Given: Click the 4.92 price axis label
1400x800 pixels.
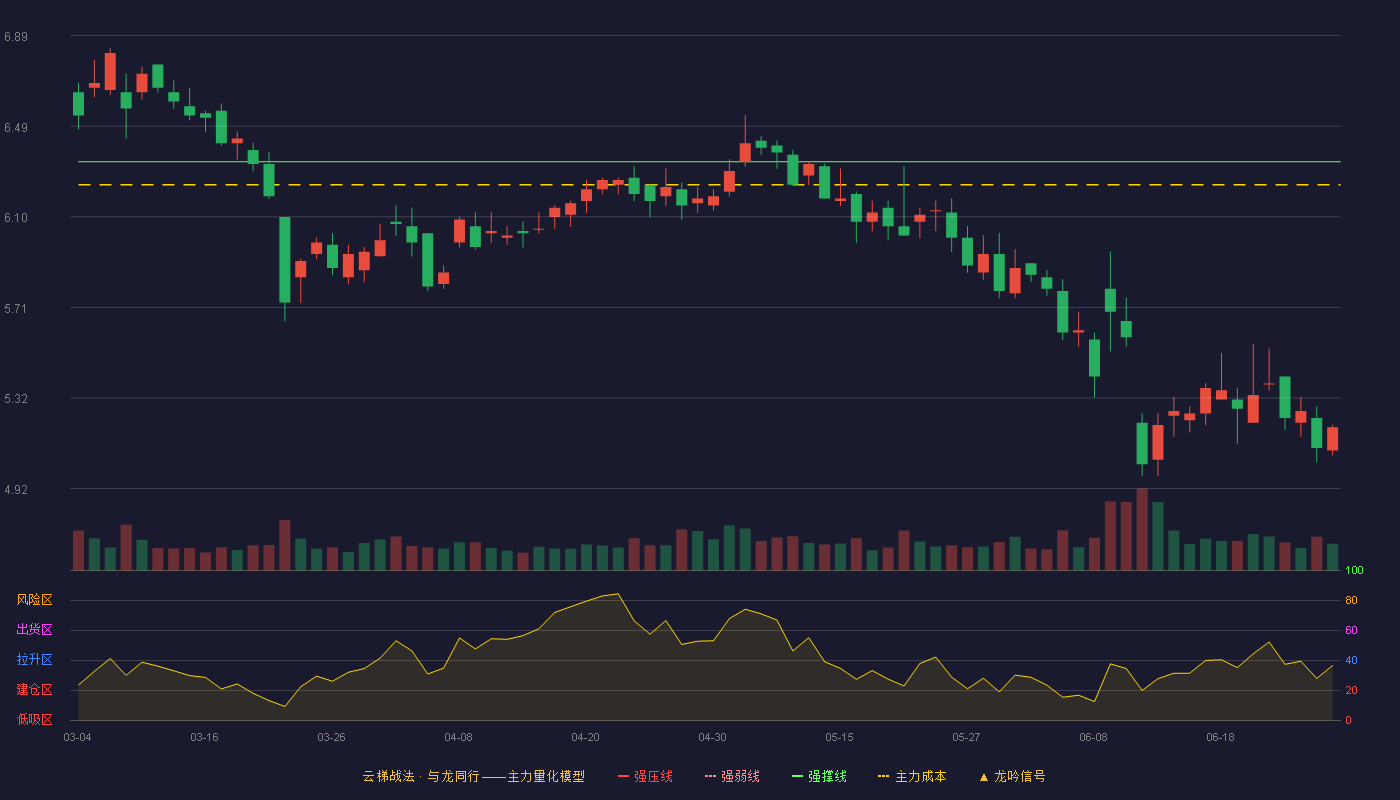Looking at the screenshot, I should click(x=16, y=490).
